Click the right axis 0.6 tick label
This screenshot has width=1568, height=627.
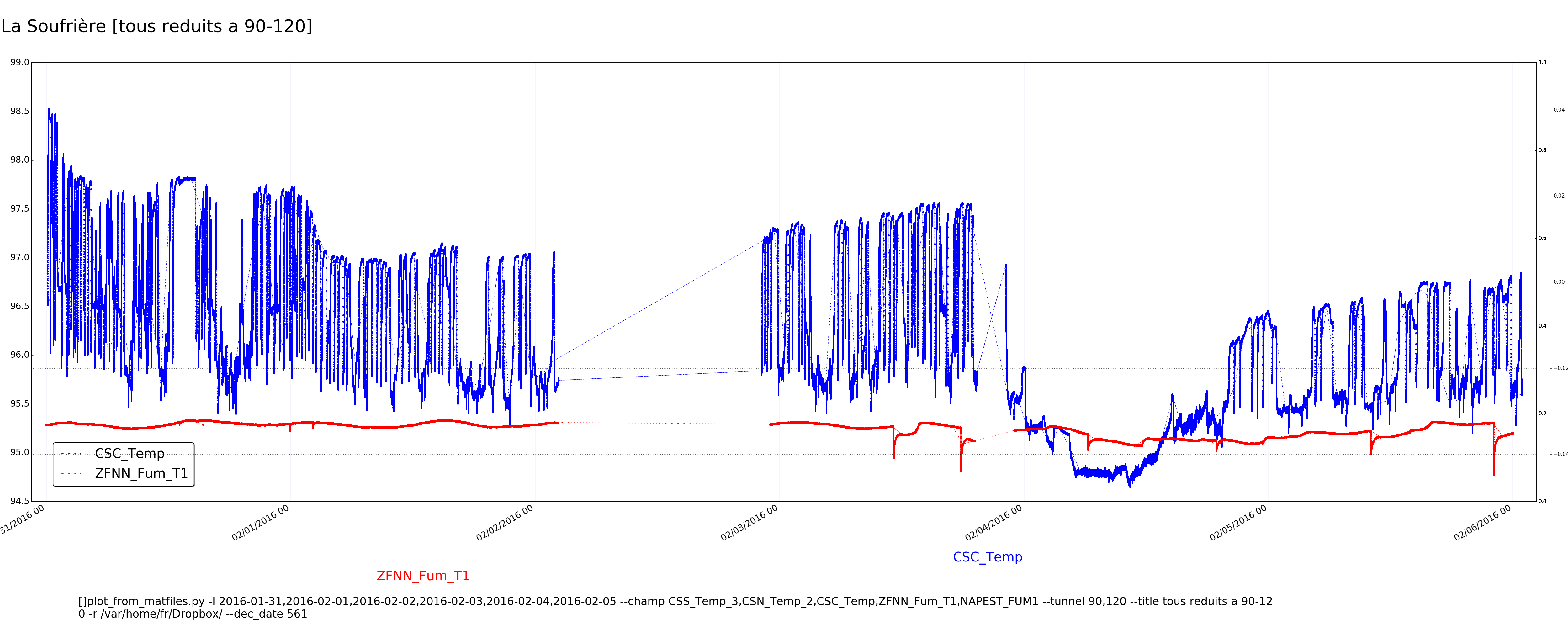pos(1542,238)
